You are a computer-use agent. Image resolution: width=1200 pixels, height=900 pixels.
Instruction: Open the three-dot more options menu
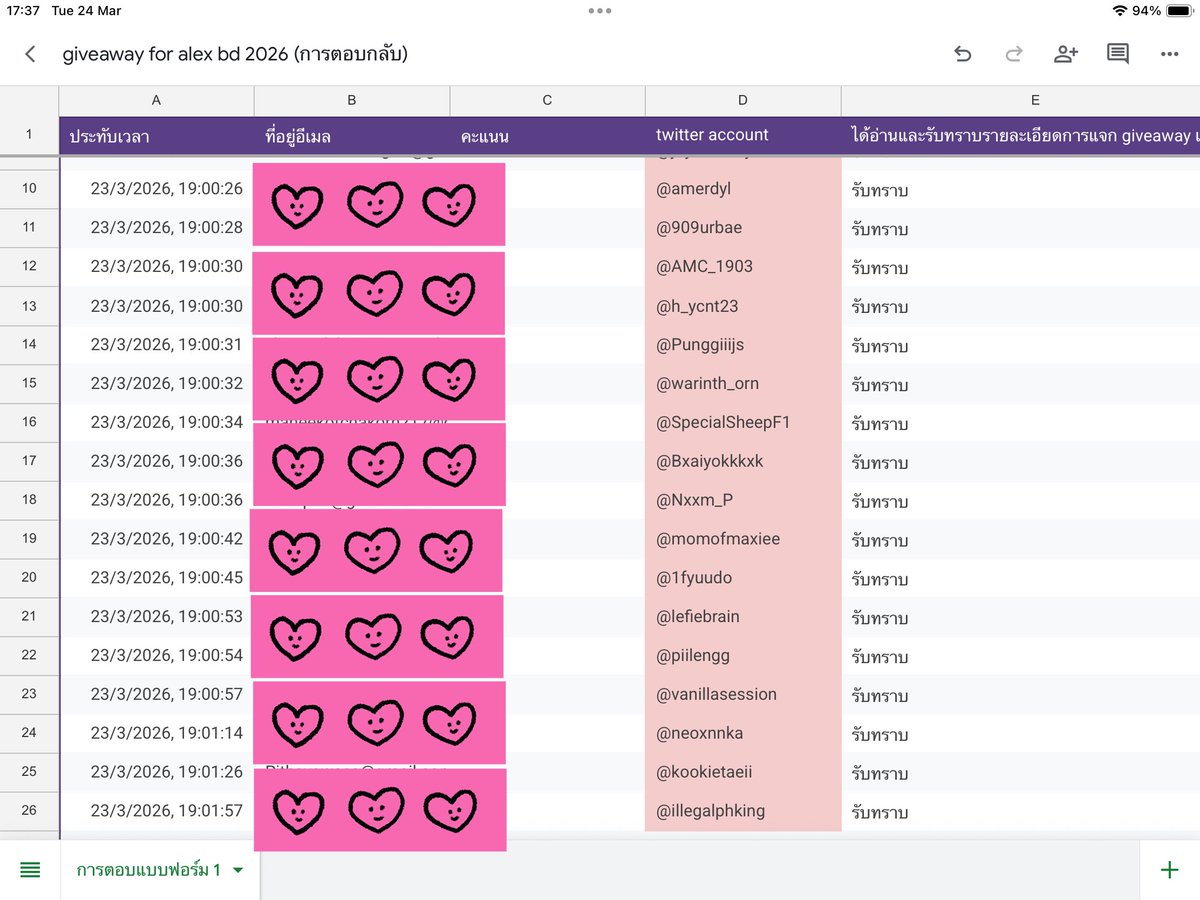pos(1169,54)
